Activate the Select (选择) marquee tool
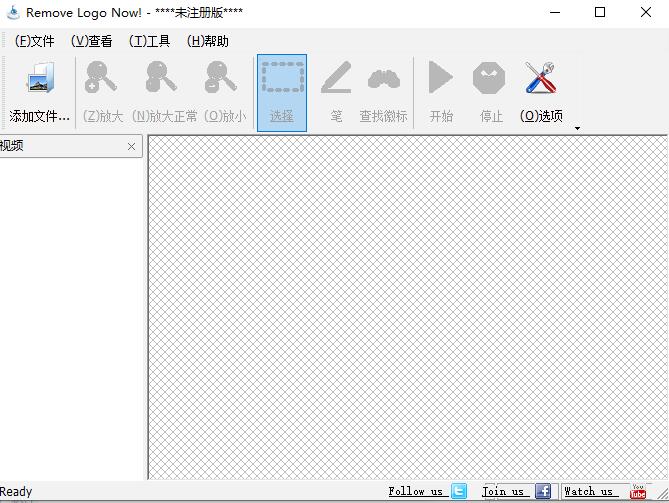This screenshot has width=669, height=503. point(282,79)
